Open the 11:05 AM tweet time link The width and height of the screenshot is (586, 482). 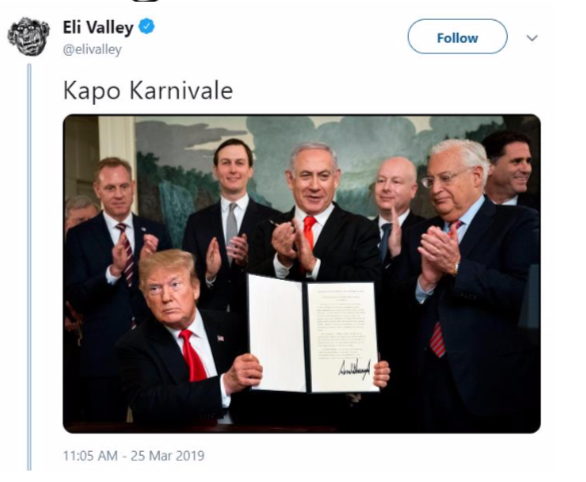tap(90, 455)
